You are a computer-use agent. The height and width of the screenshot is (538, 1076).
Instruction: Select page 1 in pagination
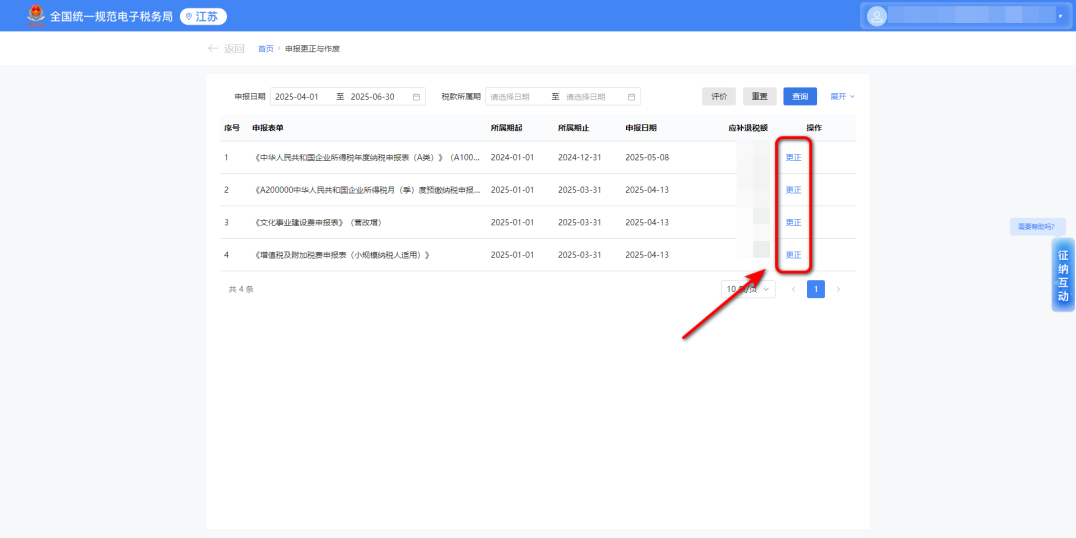pos(816,289)
